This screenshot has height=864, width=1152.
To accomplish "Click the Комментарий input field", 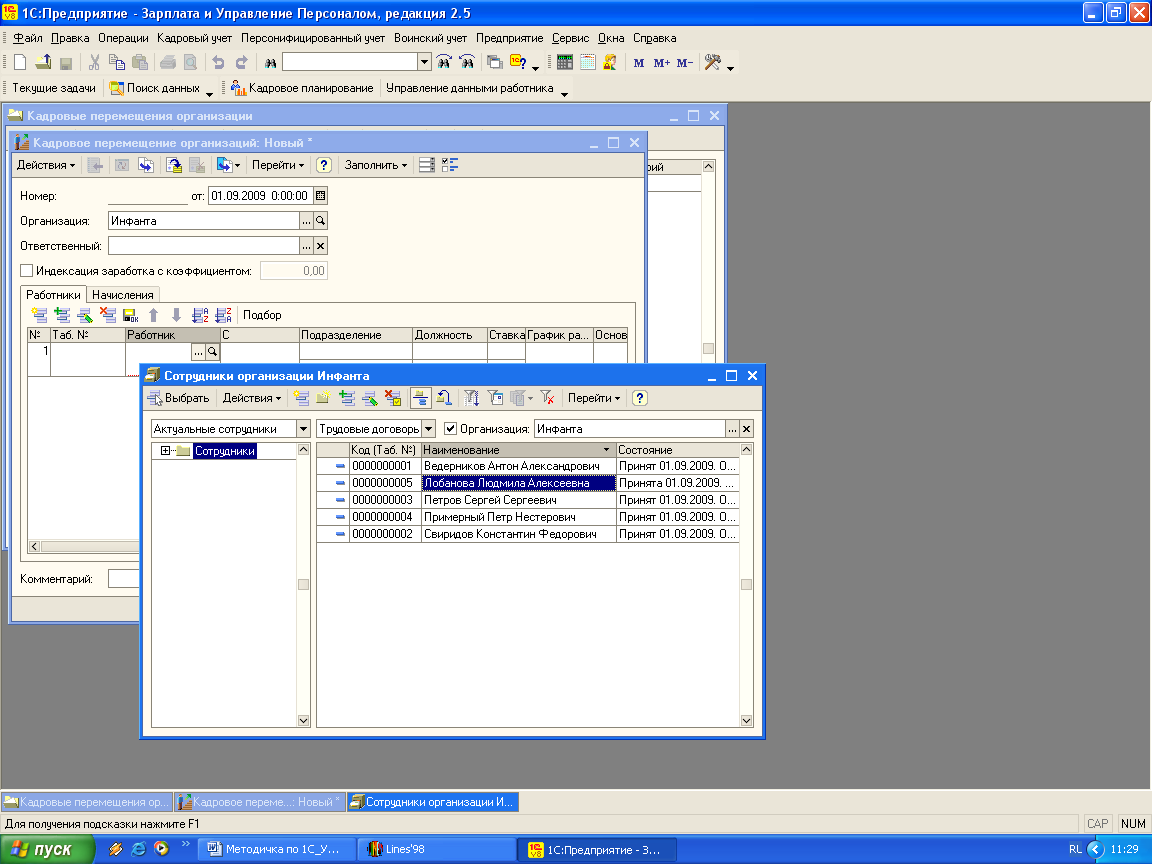I will click(123, 579).
